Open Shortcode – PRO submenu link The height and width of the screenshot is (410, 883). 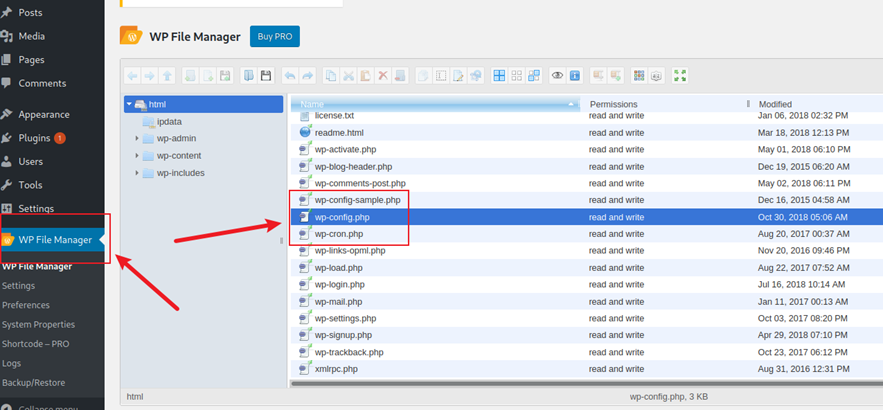[x=36, y=344]
